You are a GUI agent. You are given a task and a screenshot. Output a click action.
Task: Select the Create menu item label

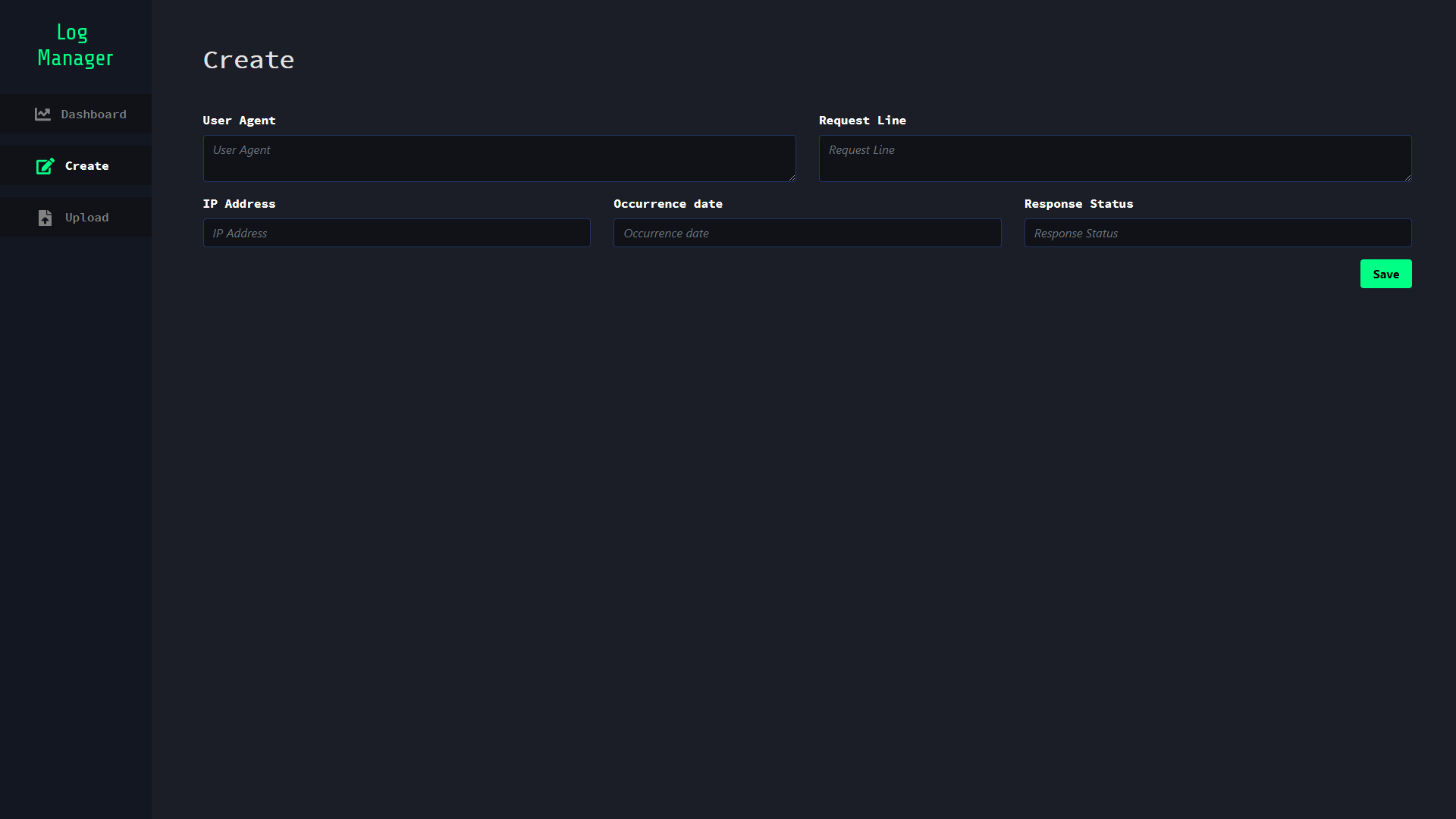coord(86,166)
